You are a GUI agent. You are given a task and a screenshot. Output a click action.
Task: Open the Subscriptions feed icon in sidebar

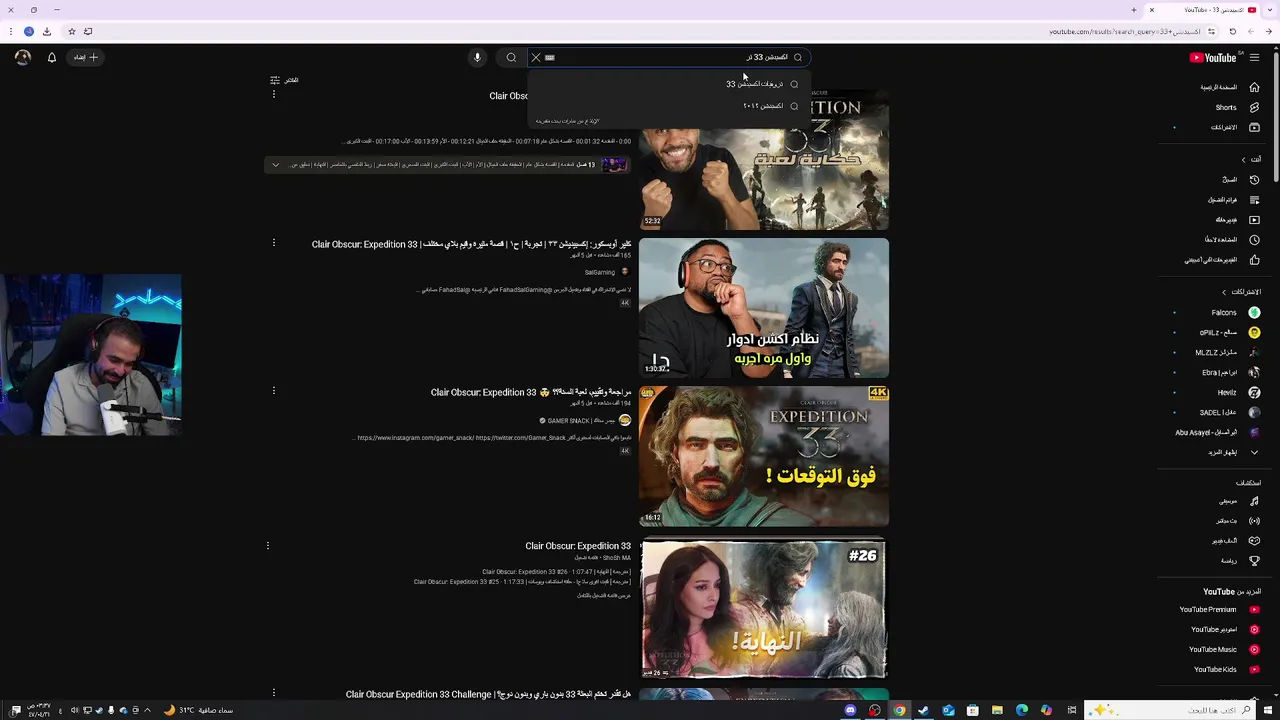(1254, 127)
